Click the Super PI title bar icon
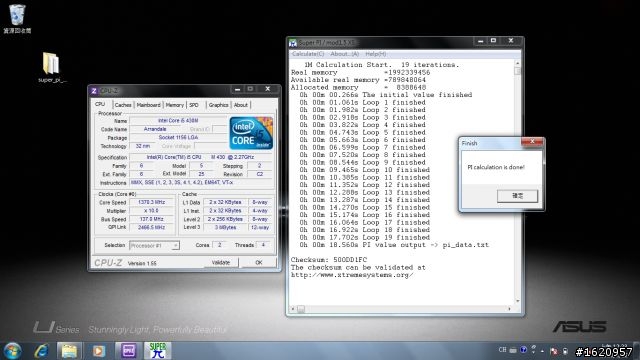The height and width of the screenshot is (360, 640). click(293, 43)
